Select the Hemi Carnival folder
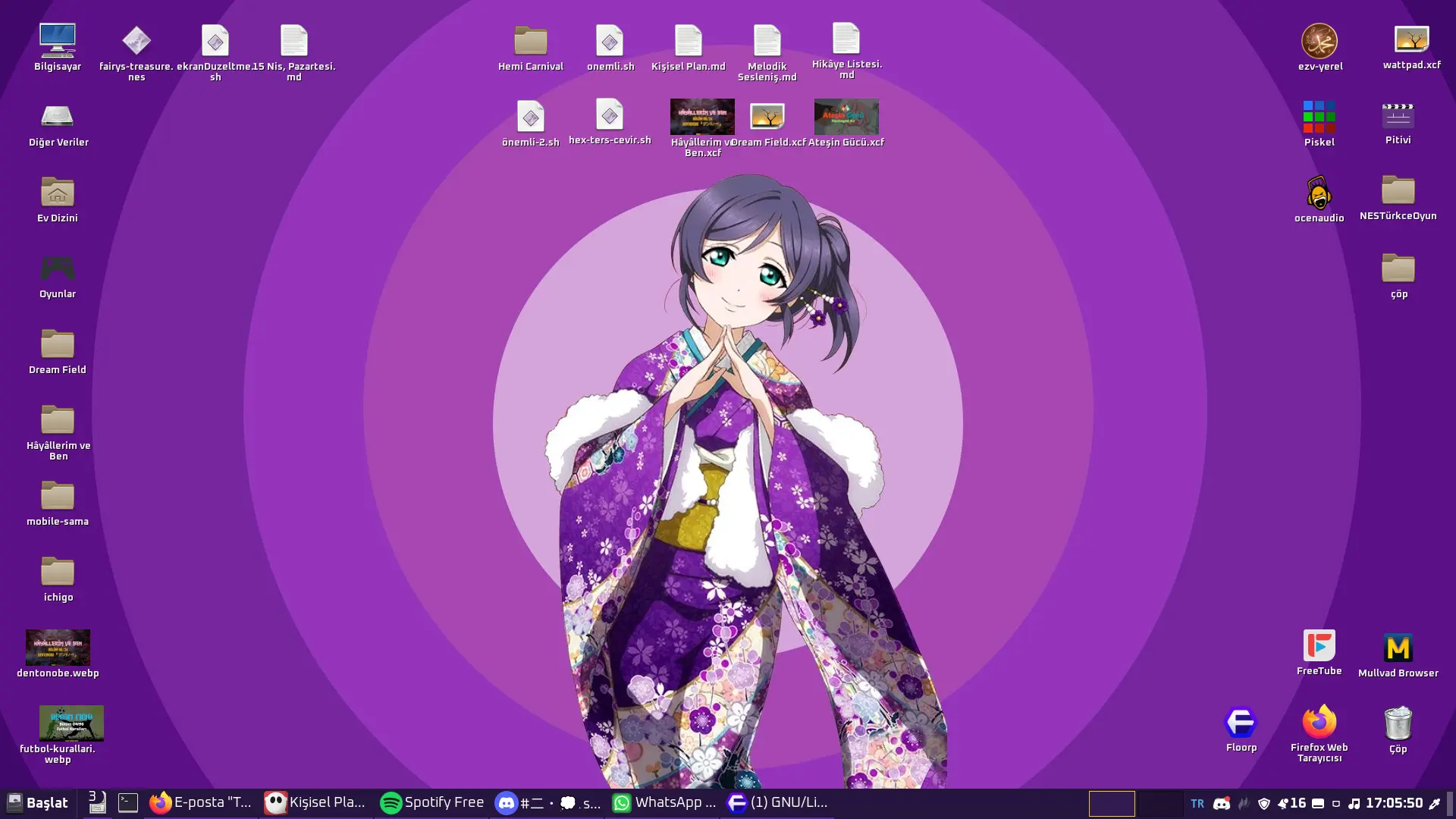This screenshot has height=819, width=1456. coord(531,41)
